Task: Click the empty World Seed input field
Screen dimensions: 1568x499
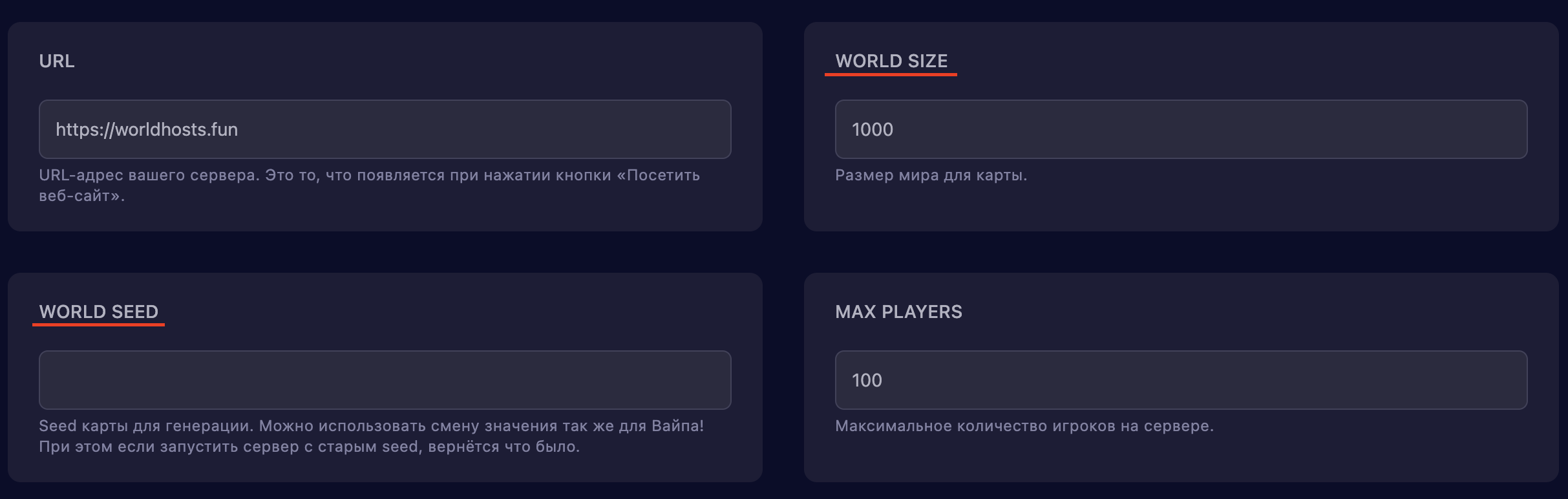Action: click(385, 380)
